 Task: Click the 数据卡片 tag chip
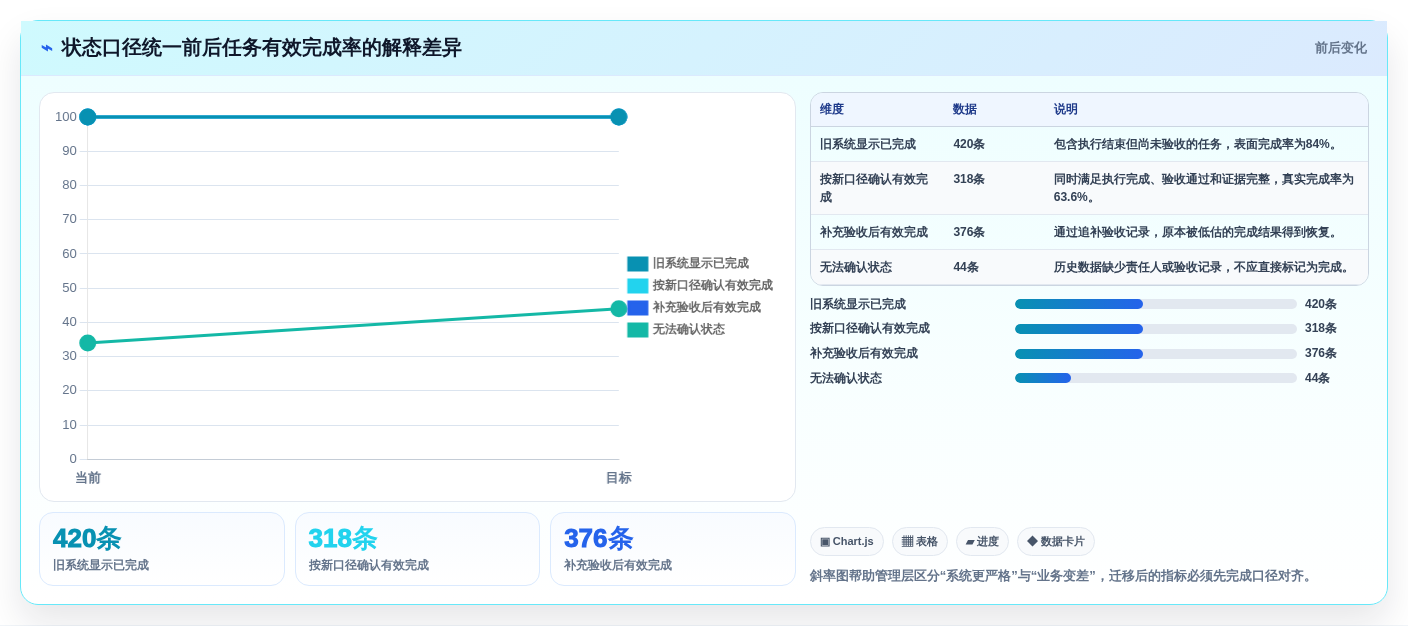(x=1056, y=542)
